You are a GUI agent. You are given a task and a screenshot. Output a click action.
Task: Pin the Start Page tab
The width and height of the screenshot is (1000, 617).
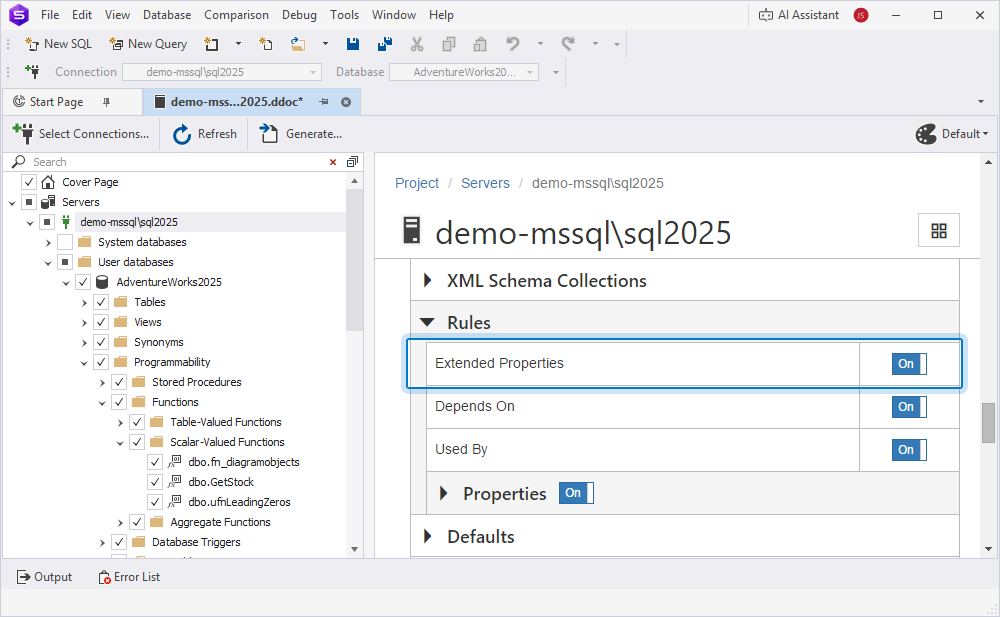(x=107, y=101)
